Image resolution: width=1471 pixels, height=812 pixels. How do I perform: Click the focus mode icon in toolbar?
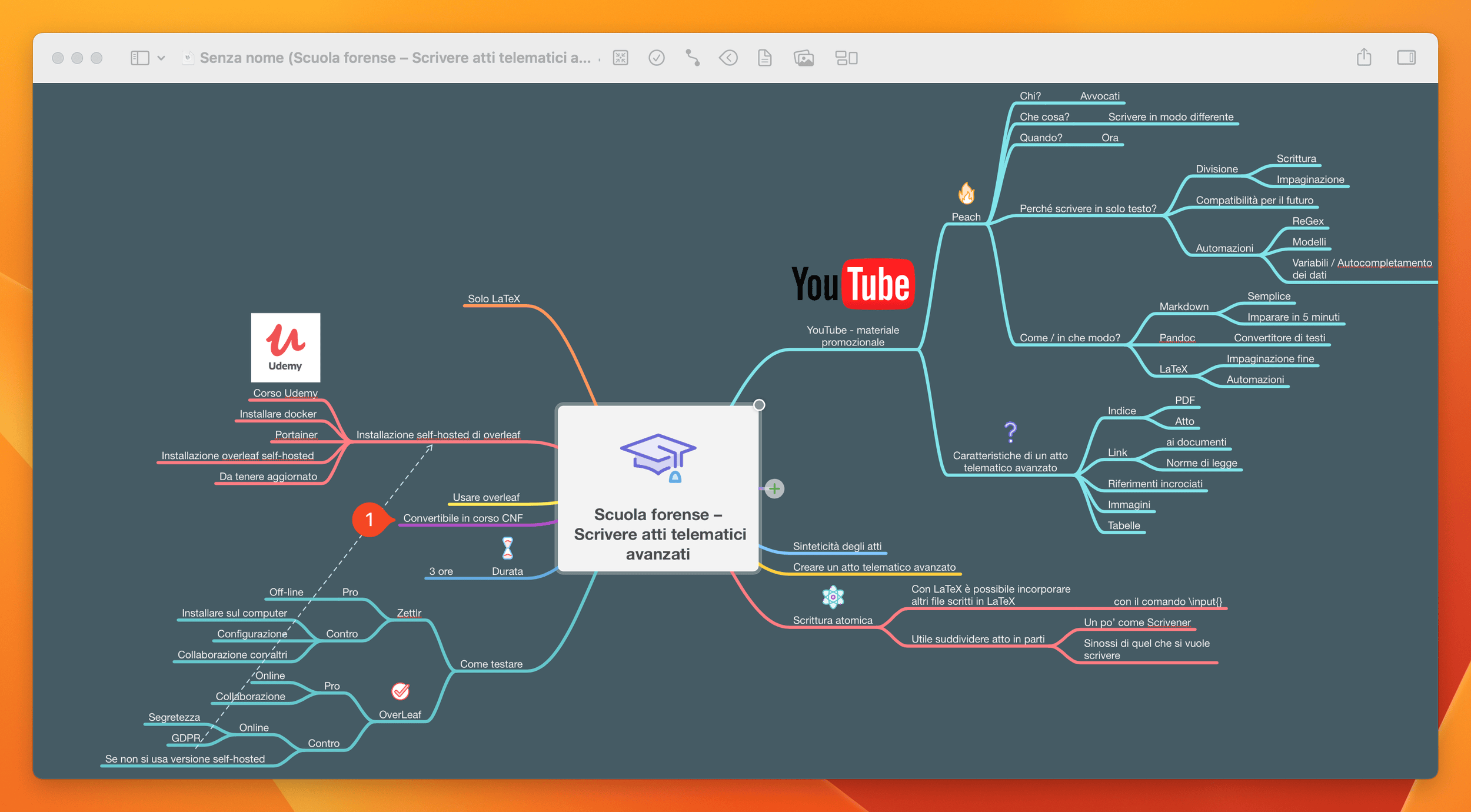point(621,58)
